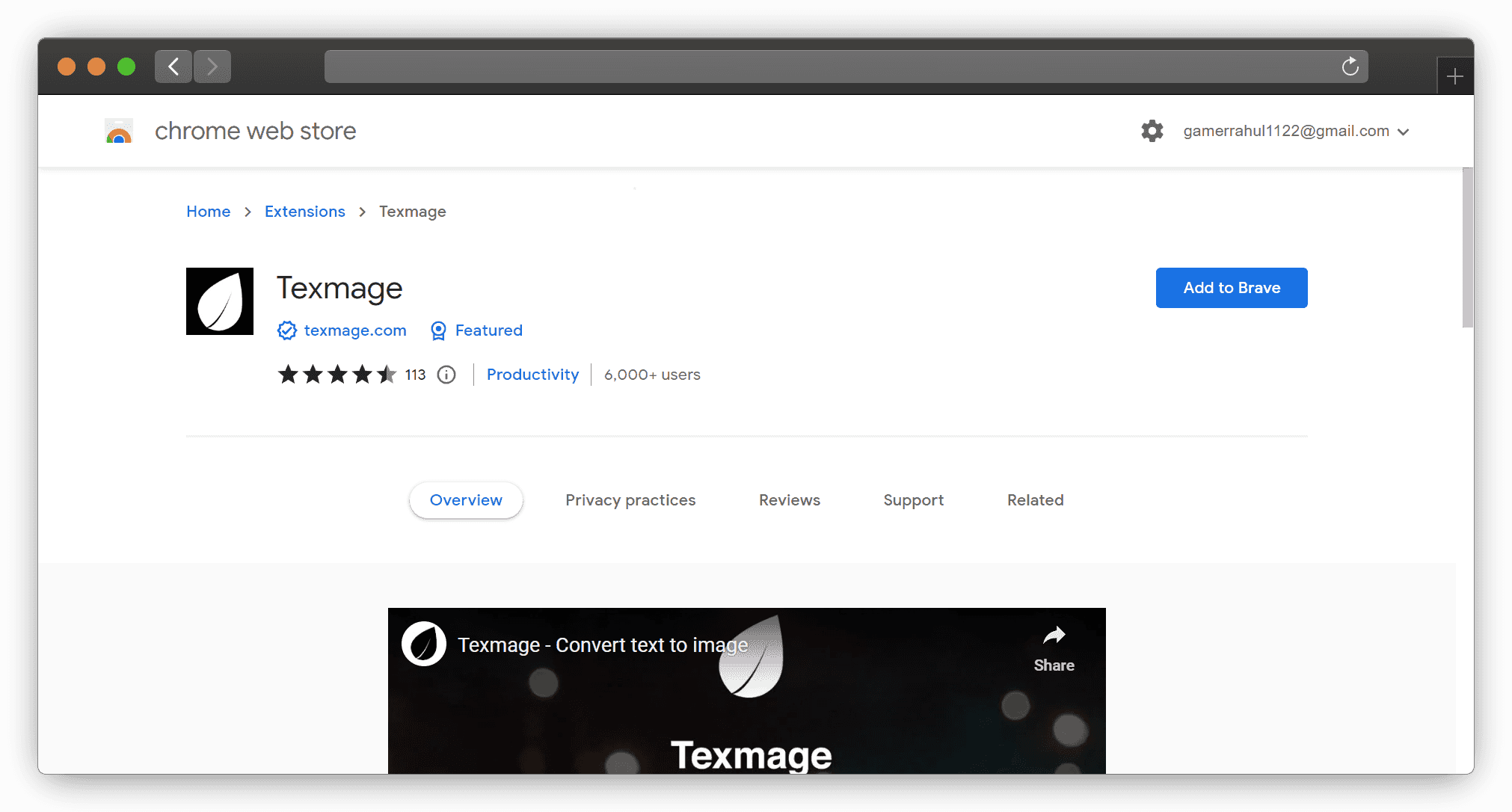Click the Featured award badge icon
The width and height of the screenshot is (1512, 812).
[x=438, y=330]
